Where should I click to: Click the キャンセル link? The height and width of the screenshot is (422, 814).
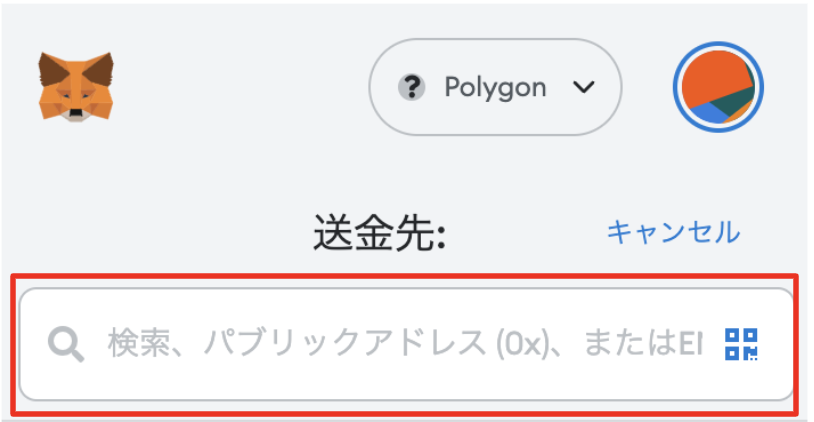click(x=674, y=232)
